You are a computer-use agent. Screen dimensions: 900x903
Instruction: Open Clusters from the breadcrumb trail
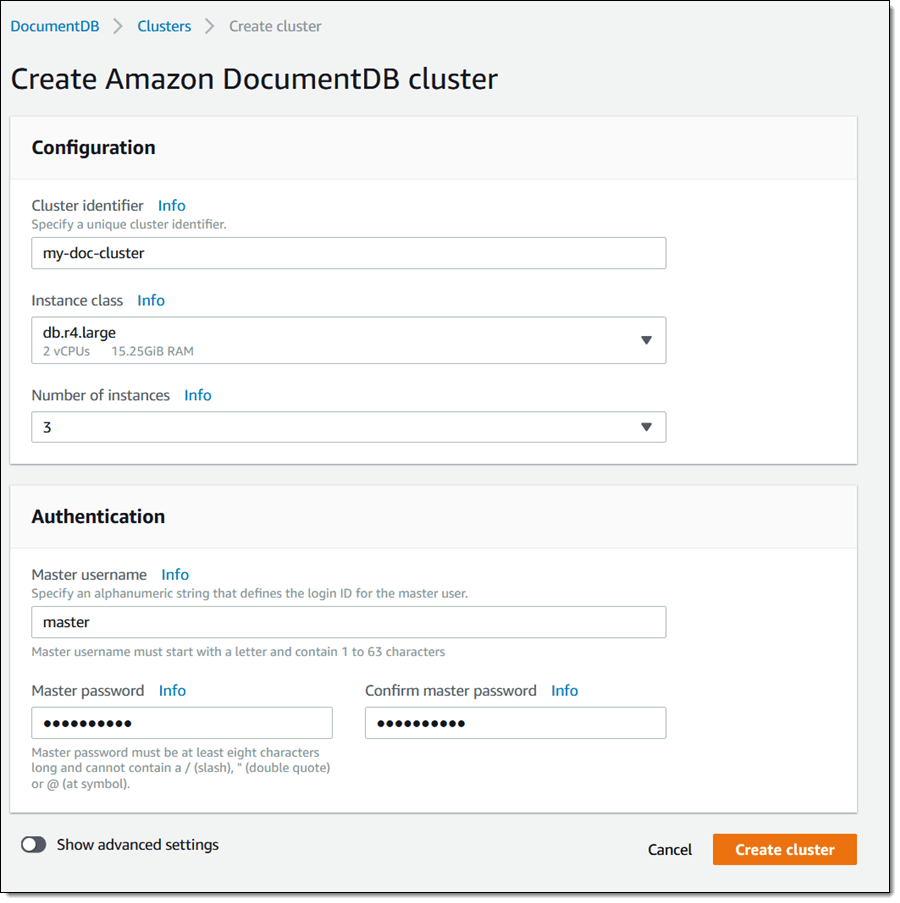[x=164, y=26]
